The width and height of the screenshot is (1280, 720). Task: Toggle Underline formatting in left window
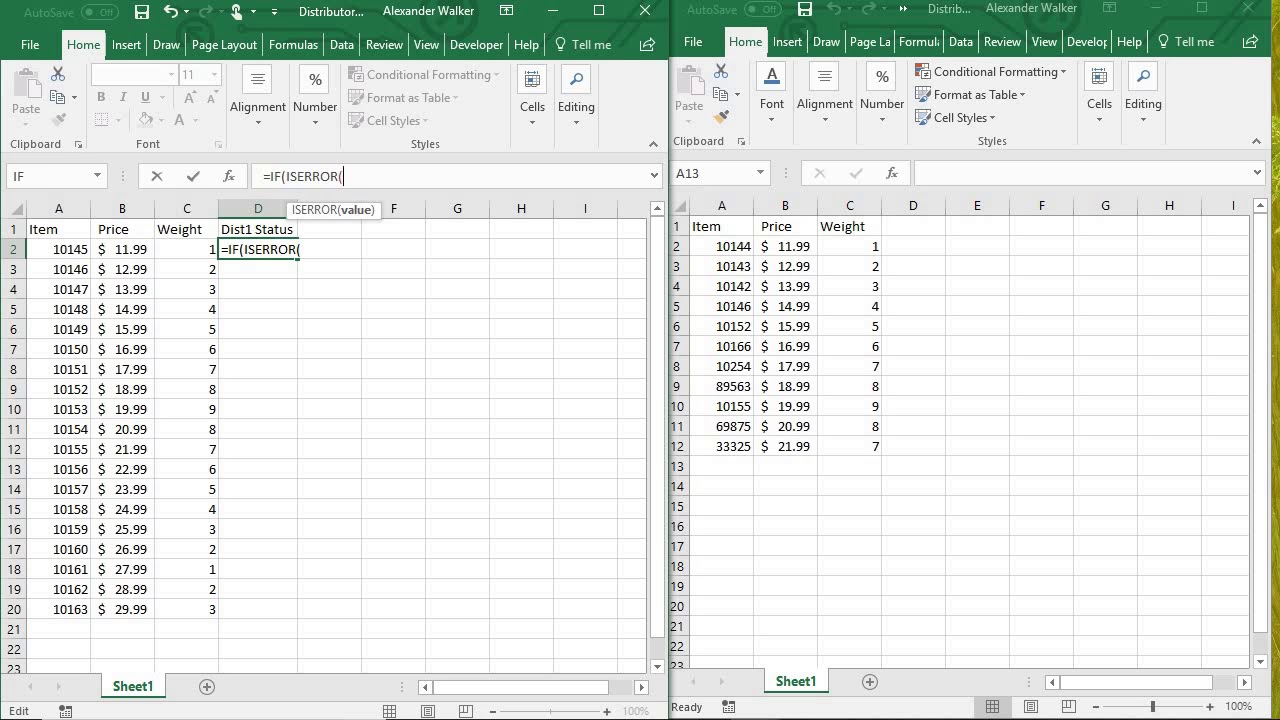[146, 97]
